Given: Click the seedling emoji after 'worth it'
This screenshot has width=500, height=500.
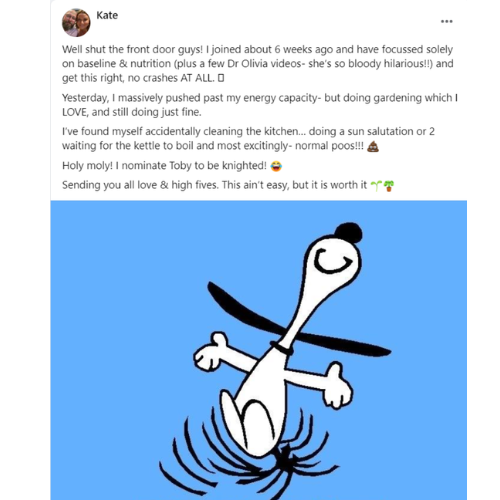Looking at the screenshot, I should [x=376, y=185].
